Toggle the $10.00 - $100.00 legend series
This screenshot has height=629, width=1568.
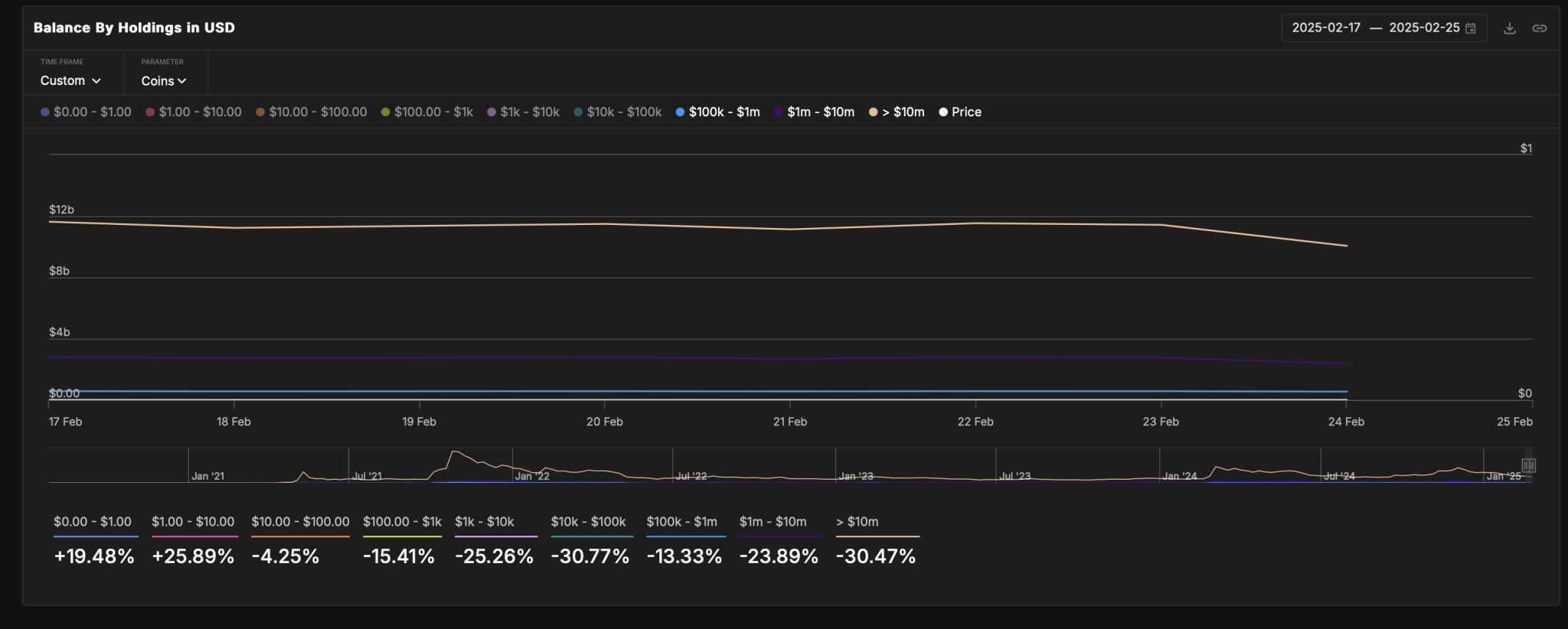click(x=312, y=112)
